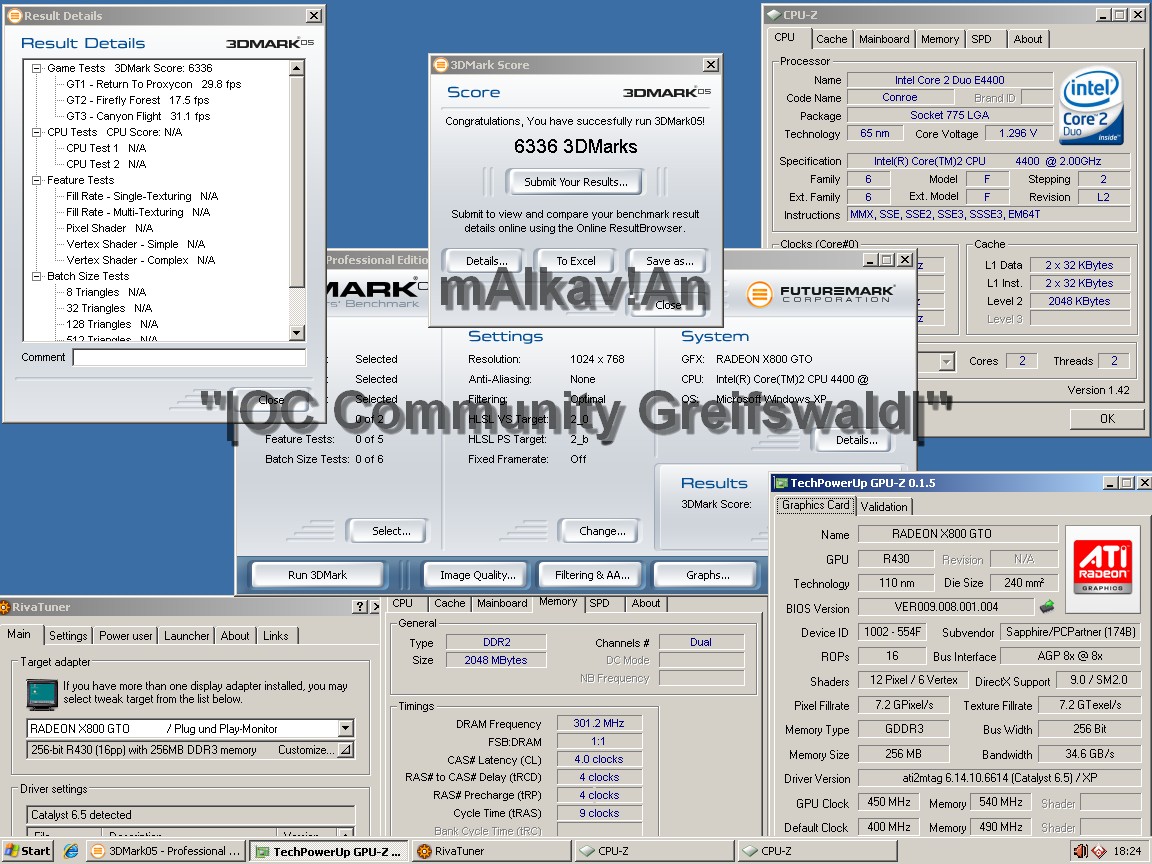Open About tab in top CPU-Z
This screenshot has width=1152, height=864.
pyautogui.click(x=1027, y=39)
